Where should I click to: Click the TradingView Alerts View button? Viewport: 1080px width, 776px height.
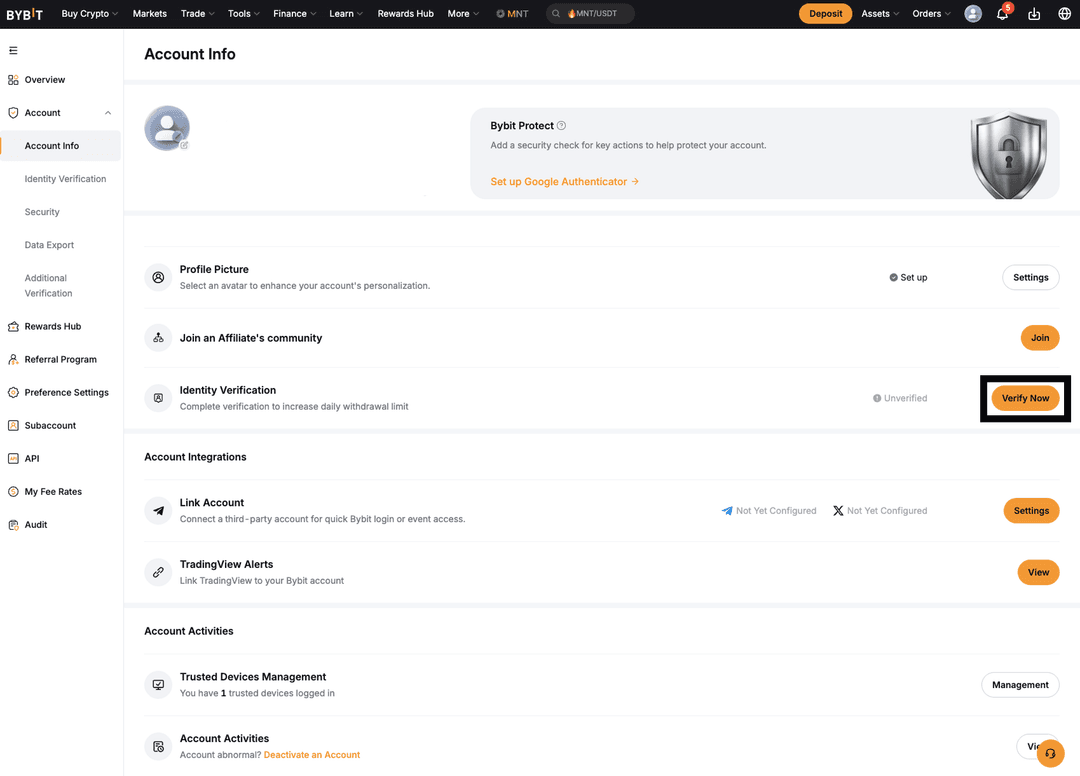pyautogui.click(x=1038, y=572)
